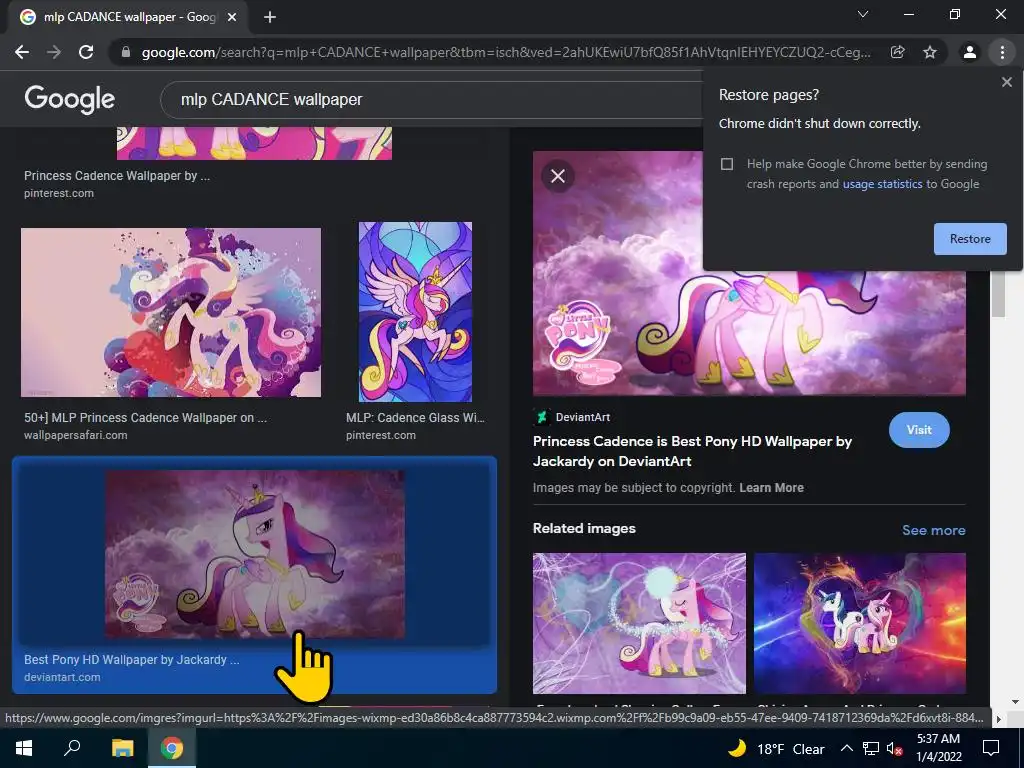
Task: Open the weather widget showing 18°F Clear
Action: [776, 749]
